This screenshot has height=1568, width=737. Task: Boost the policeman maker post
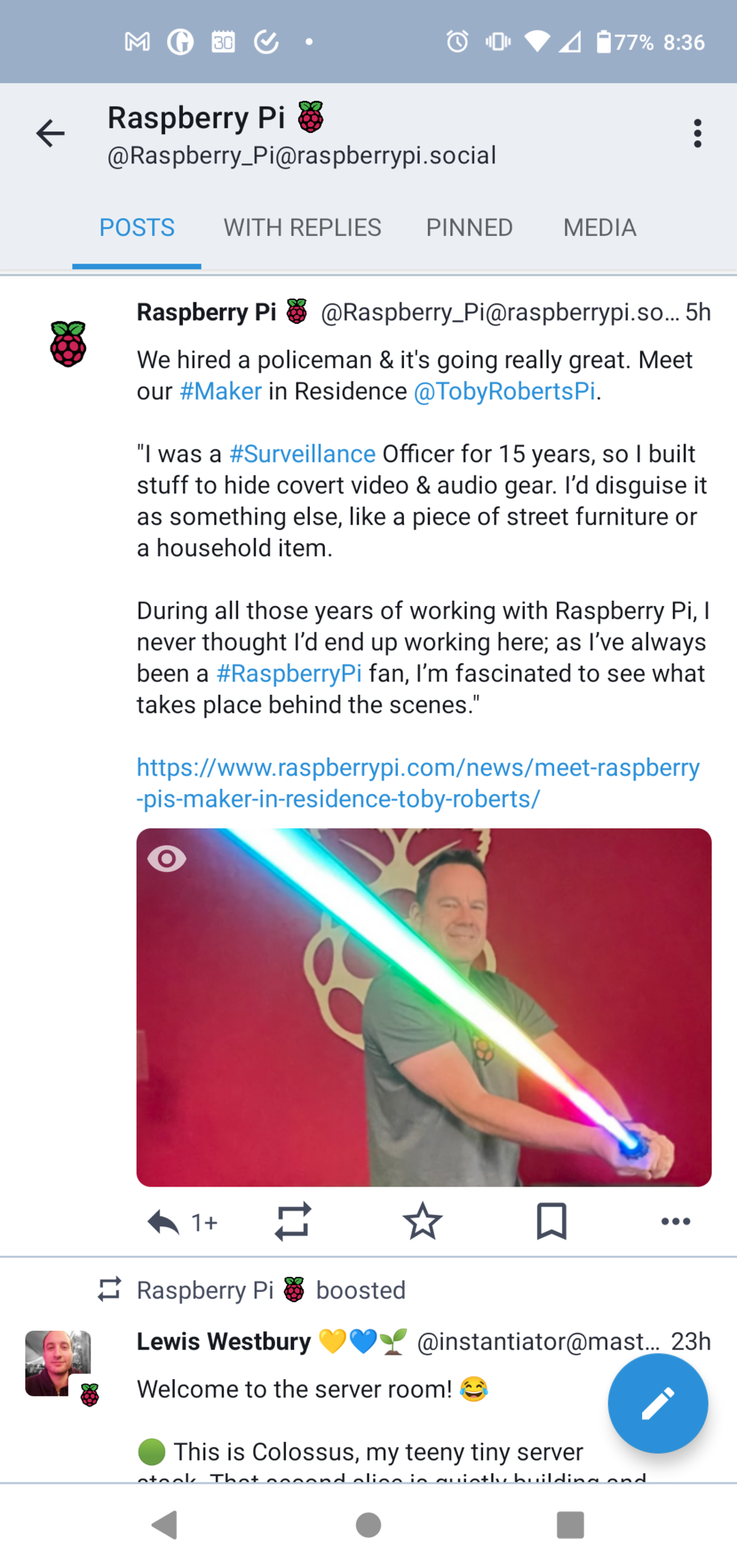[293, 1222]
